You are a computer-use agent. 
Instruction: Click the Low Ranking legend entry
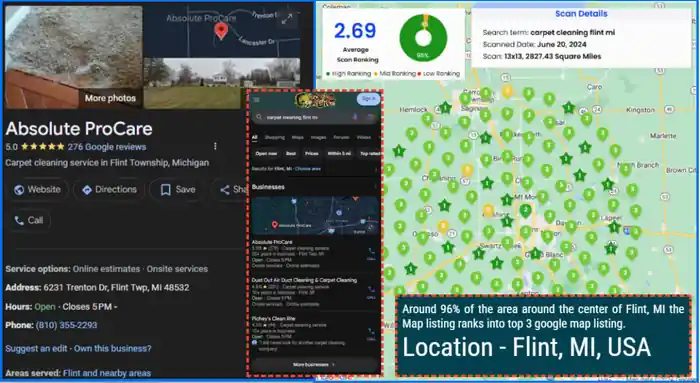coord(439,74)
